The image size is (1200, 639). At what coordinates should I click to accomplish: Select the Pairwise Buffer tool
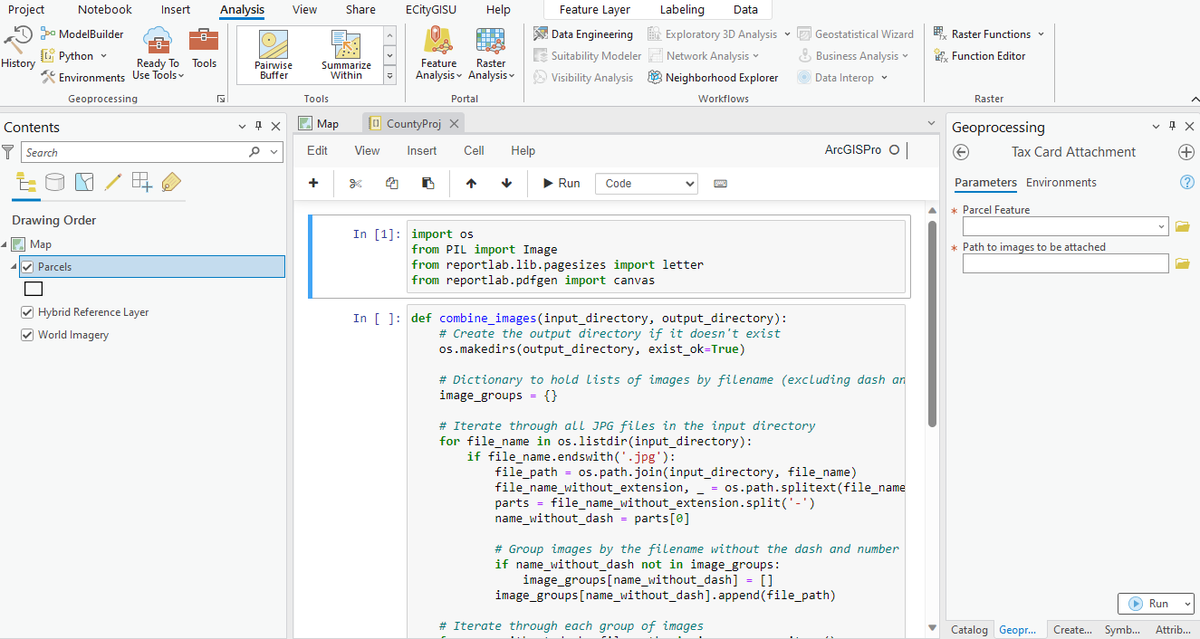tap(274, 55)
